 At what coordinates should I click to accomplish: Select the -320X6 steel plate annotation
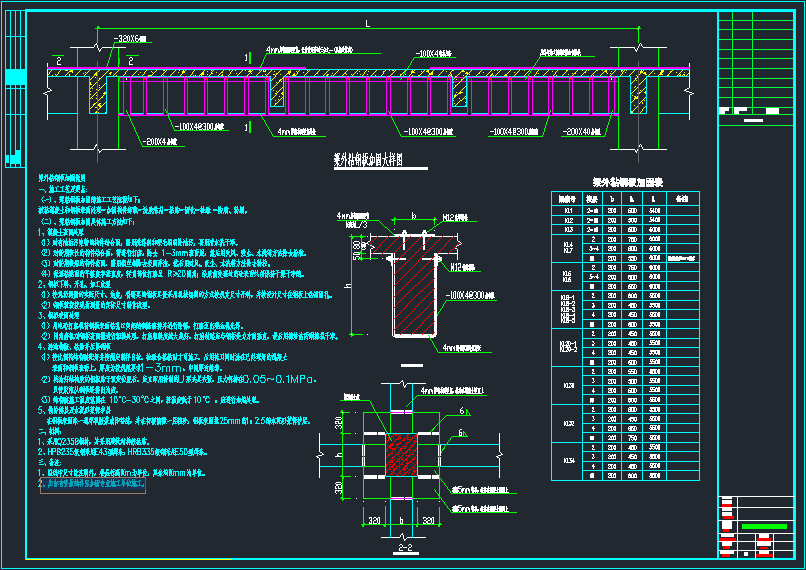(130, 39)
